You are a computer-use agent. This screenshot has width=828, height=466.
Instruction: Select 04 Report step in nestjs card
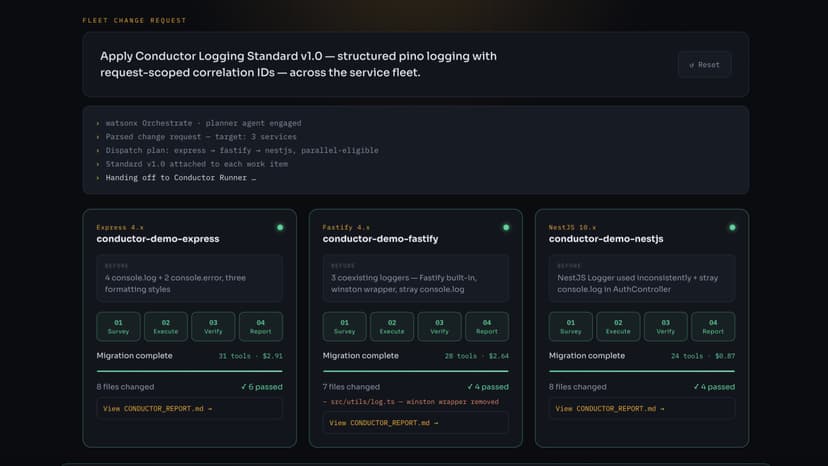pos(713,327)
